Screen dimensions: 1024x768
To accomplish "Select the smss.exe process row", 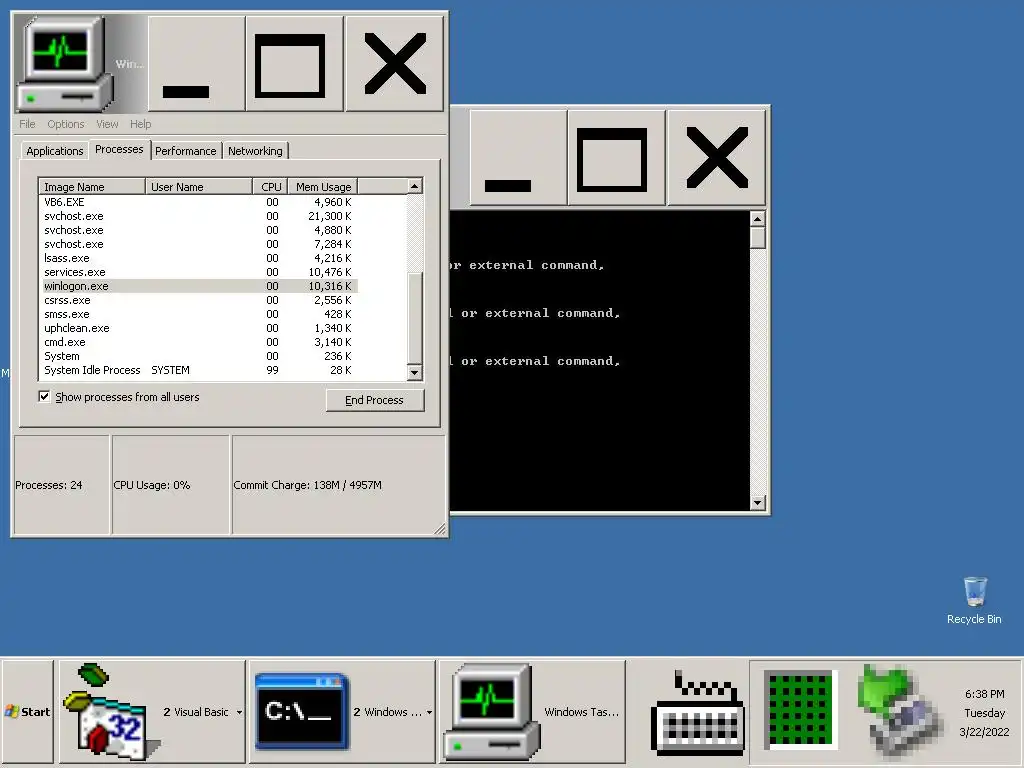I will click(199, 314).
